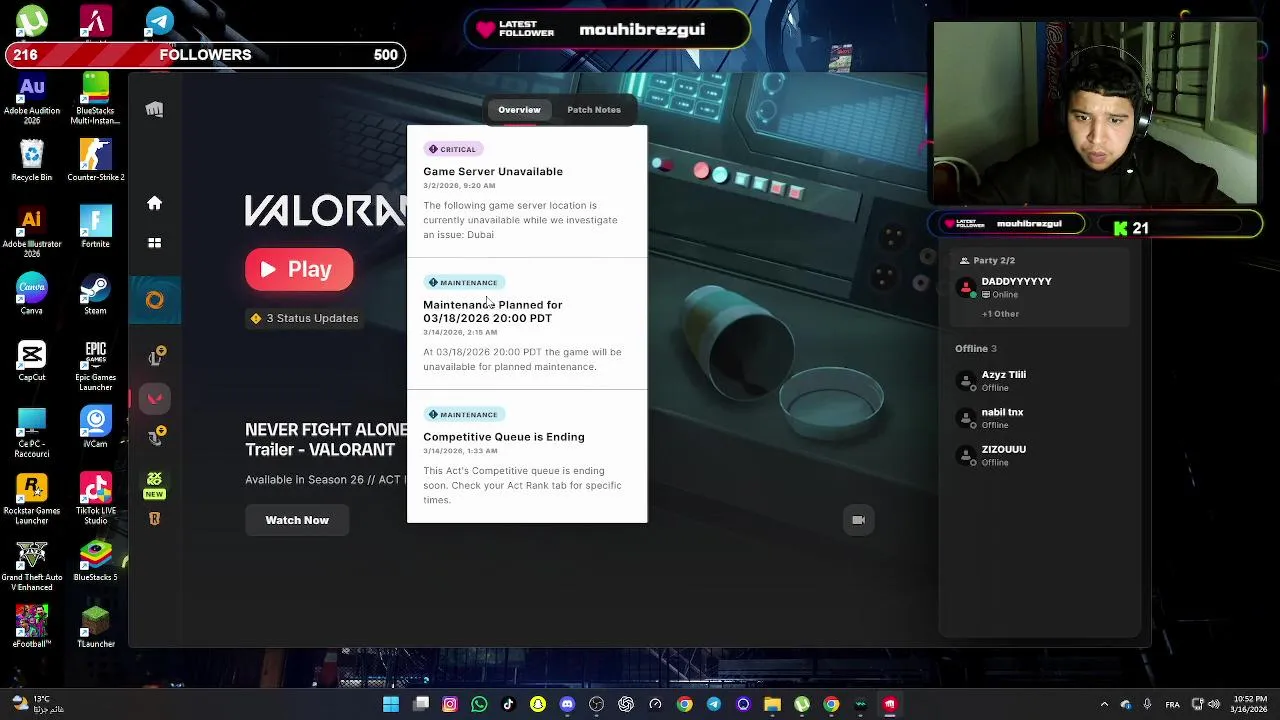Open the Recycle Bin desktop icon

click(x=32, y=160)
